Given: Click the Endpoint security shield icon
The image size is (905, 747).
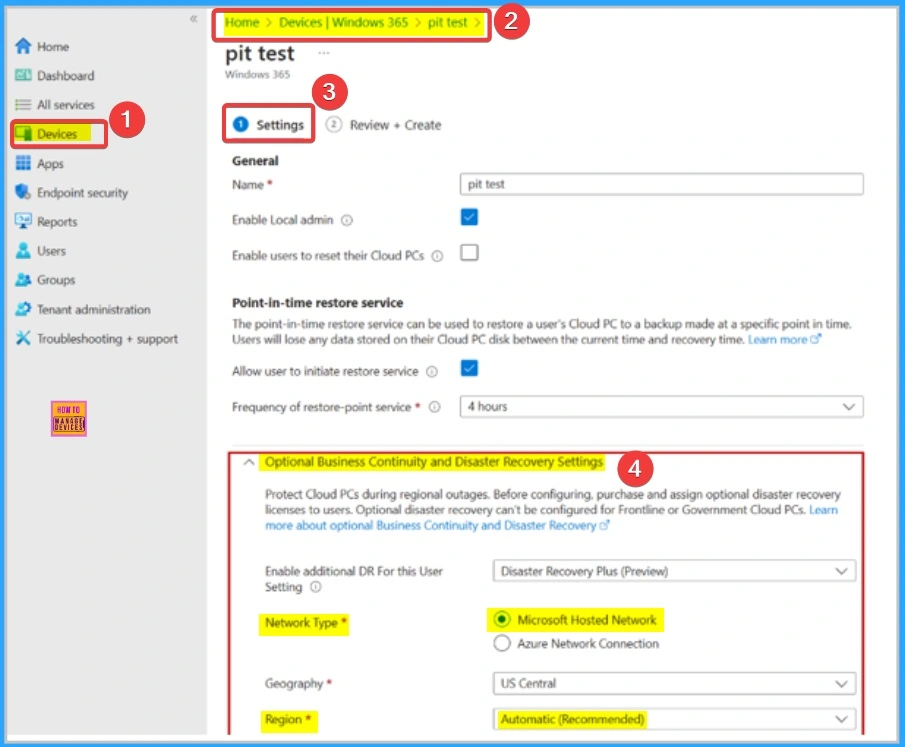Looking at the screenshot, I should (x=23, y=192).
